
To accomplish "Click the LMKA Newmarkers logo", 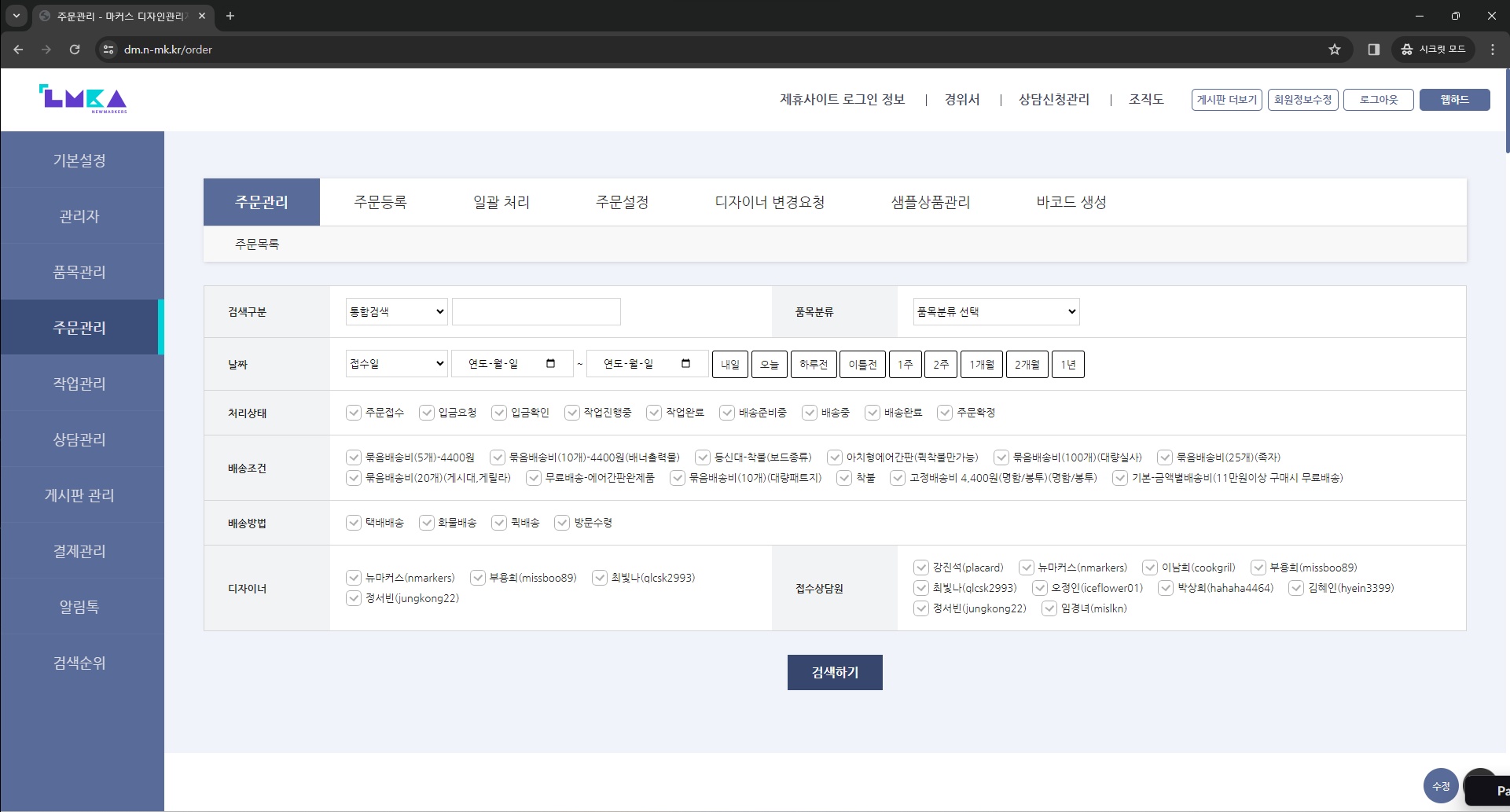I will click(83, 99).
